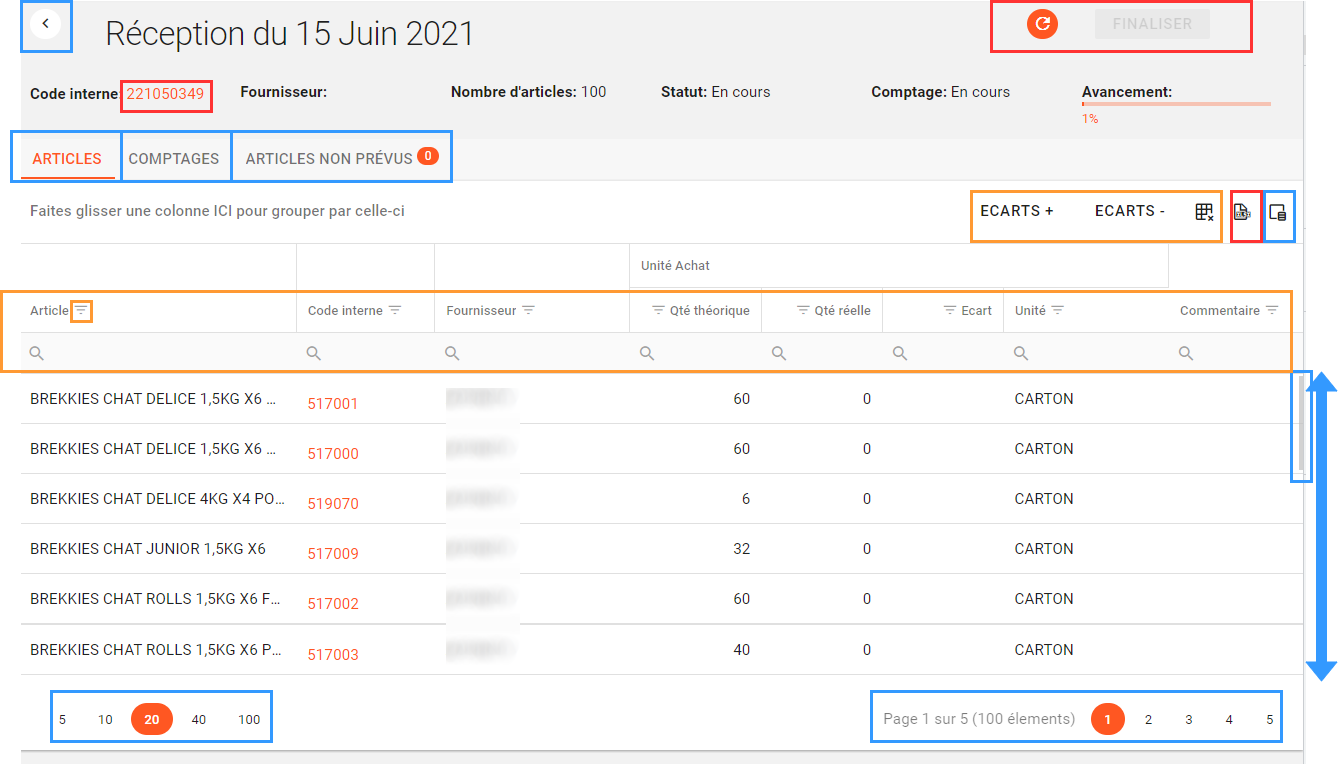Image resolution: width=1338 pixels, height=766 pixels.
Task: Switch to the COMPTAGES tab
Action: 174,159
